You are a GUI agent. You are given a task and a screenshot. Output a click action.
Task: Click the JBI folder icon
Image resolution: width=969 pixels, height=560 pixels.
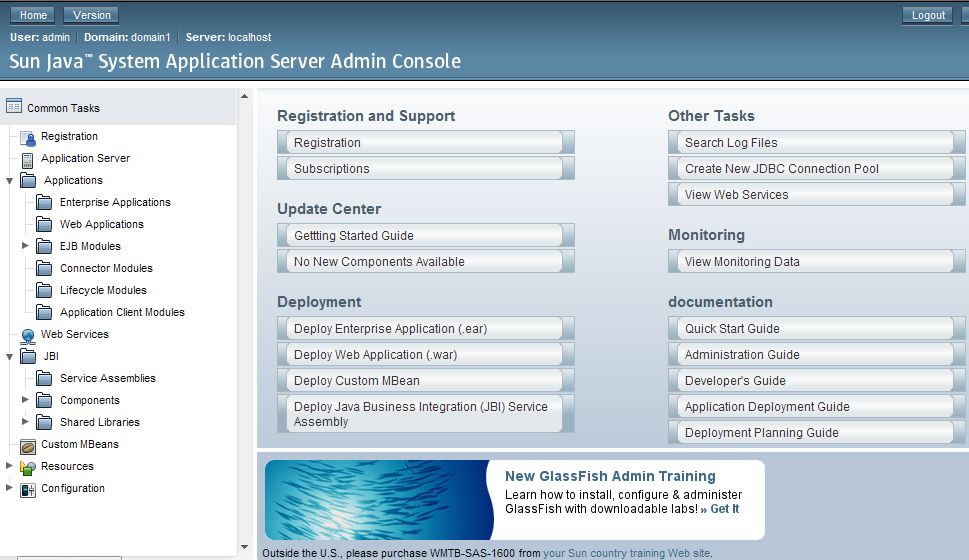[28, 357]
